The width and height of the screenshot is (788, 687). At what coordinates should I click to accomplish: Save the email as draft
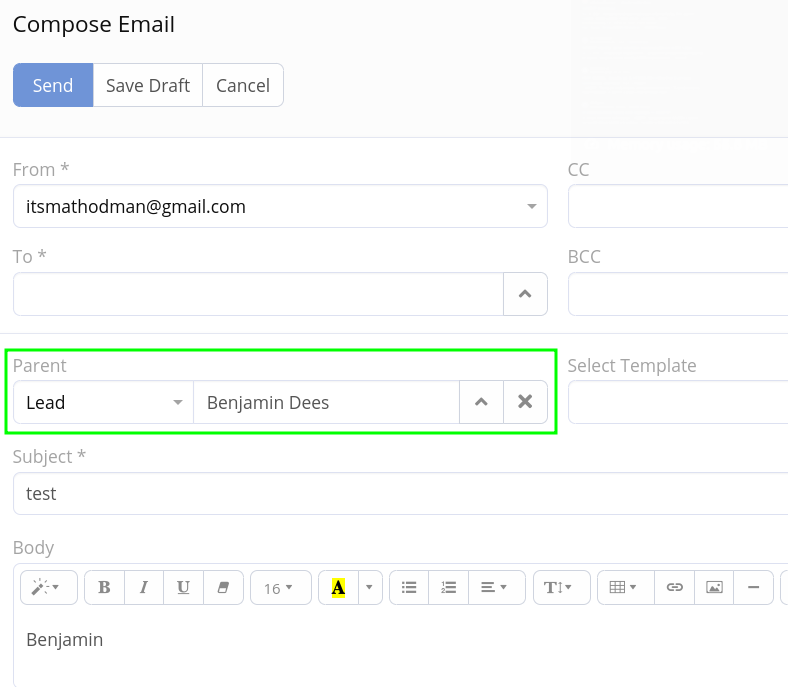point(148,85)
